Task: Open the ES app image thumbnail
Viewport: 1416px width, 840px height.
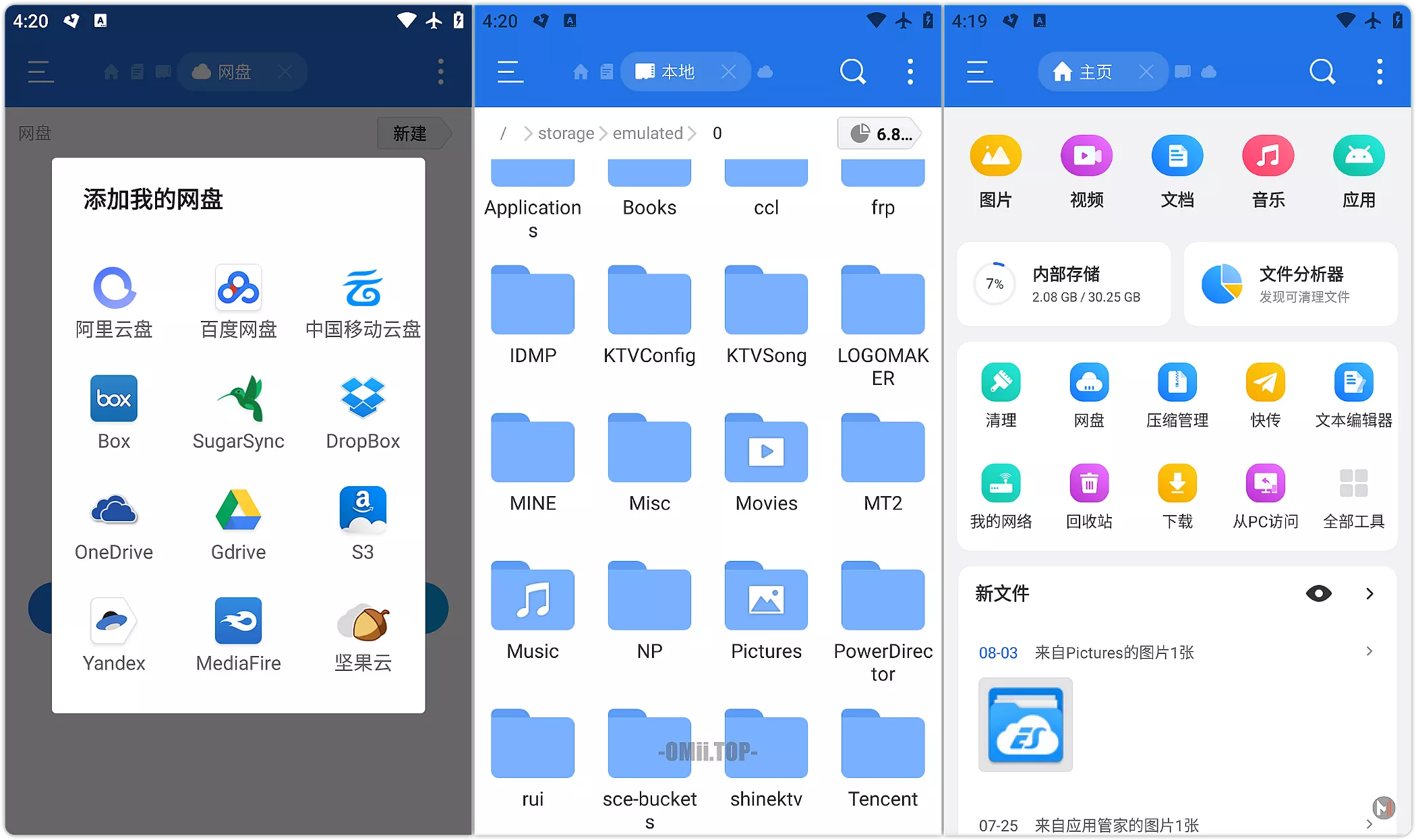Action: tap(1026, 725)
